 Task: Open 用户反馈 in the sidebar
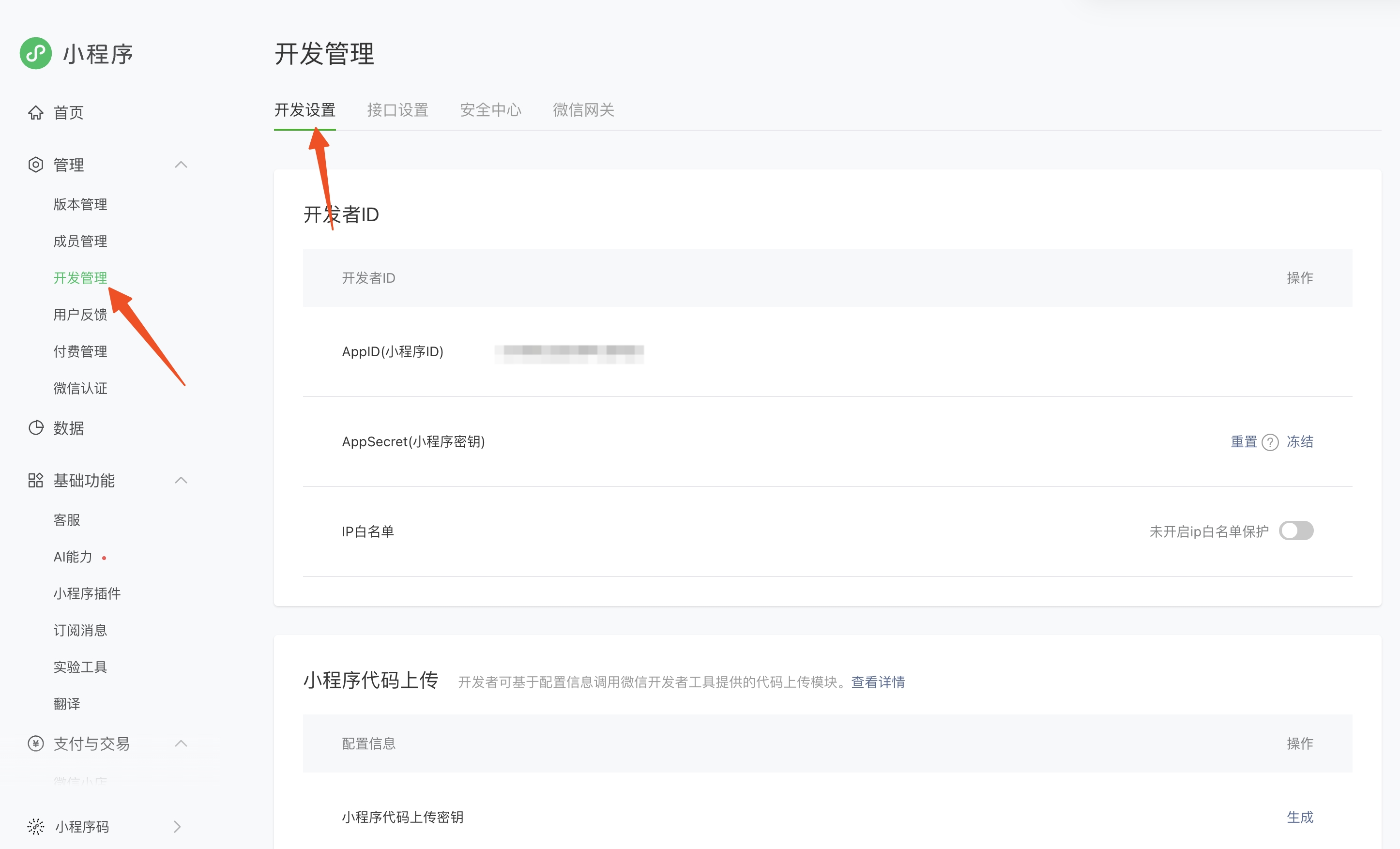[x=80, y=314]
